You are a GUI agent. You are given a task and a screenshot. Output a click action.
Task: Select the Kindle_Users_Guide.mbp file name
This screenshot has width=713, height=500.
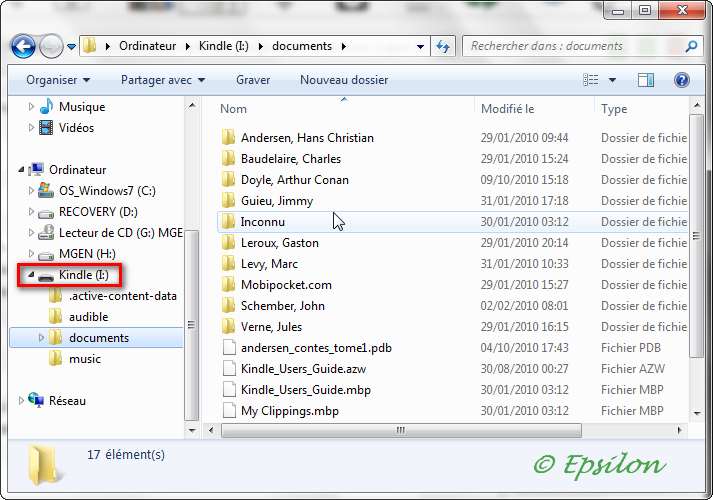pyautogui.click(x=306, y=390)
